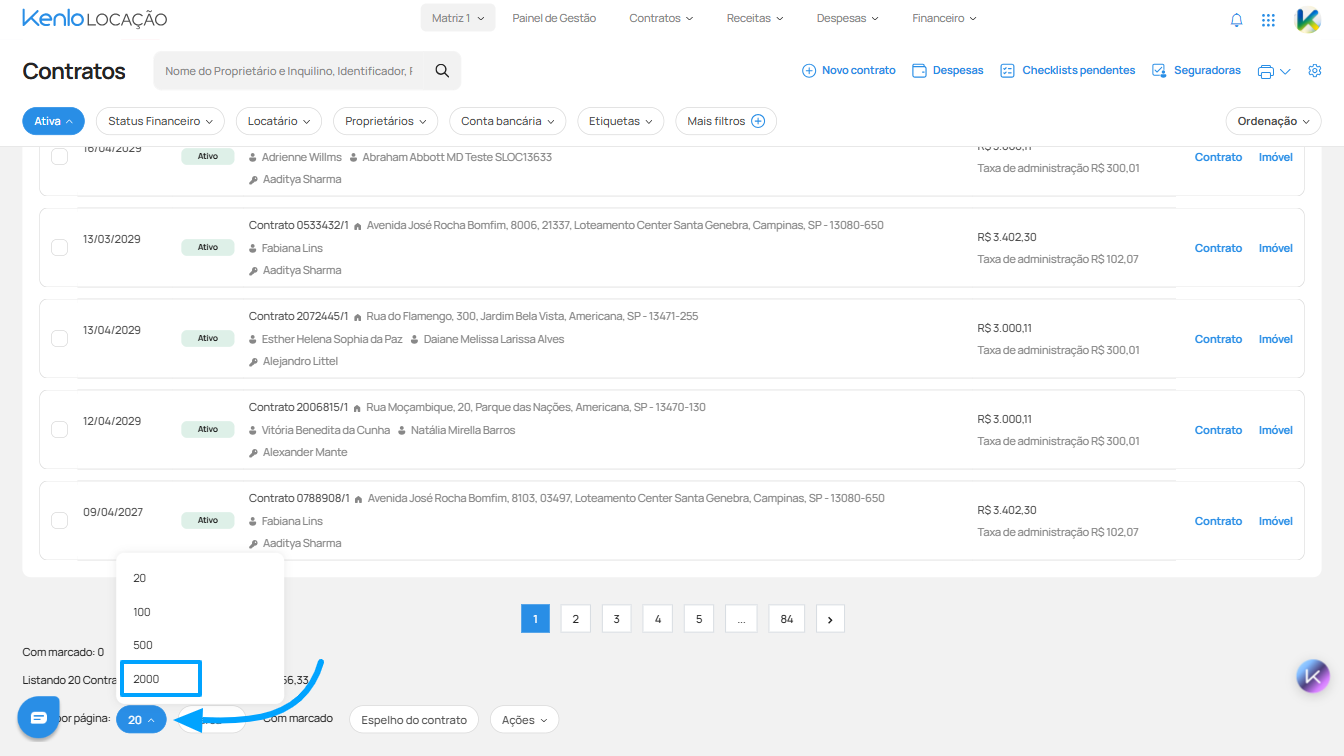Click Espelho do contrato button
The image size is (1344, 756).
coord(414,720)
